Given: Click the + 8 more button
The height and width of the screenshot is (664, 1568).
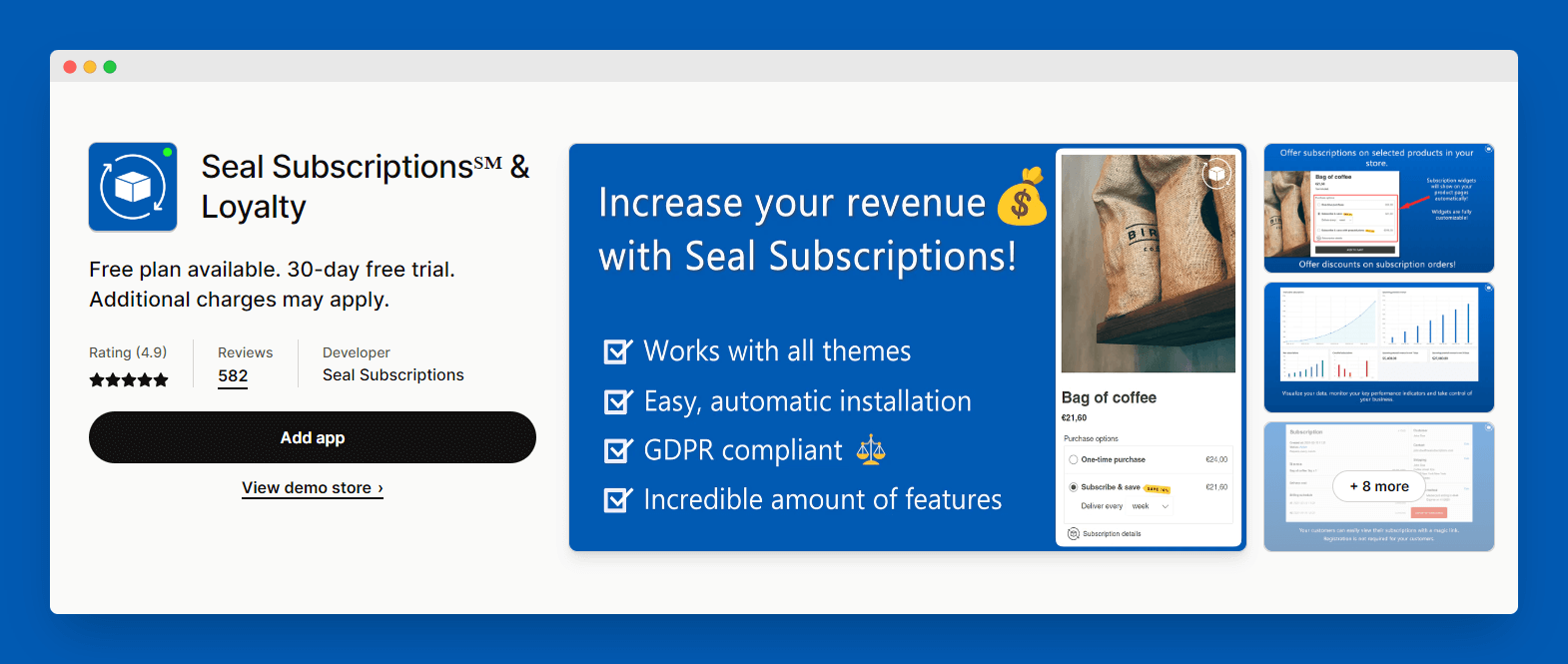Looking at the screenshot, I should [x=1379, y=486].
